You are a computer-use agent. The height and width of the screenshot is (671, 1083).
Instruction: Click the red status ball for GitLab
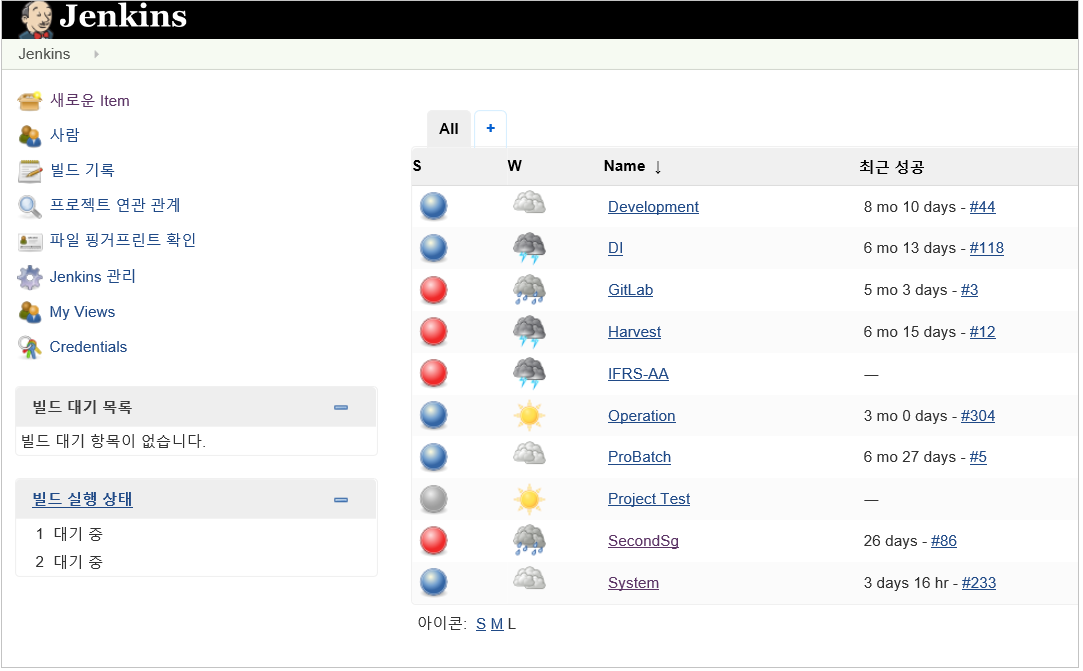click(434, 290)
